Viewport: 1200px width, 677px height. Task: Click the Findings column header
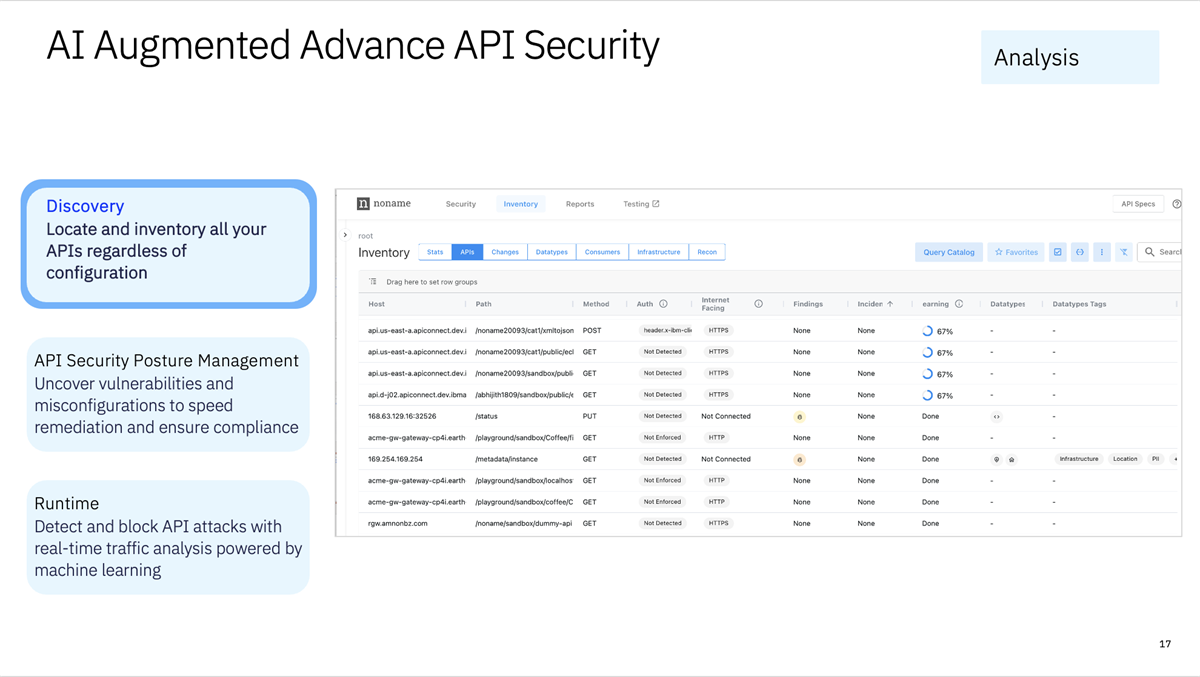pyautogui.click(x=808, y=304)
